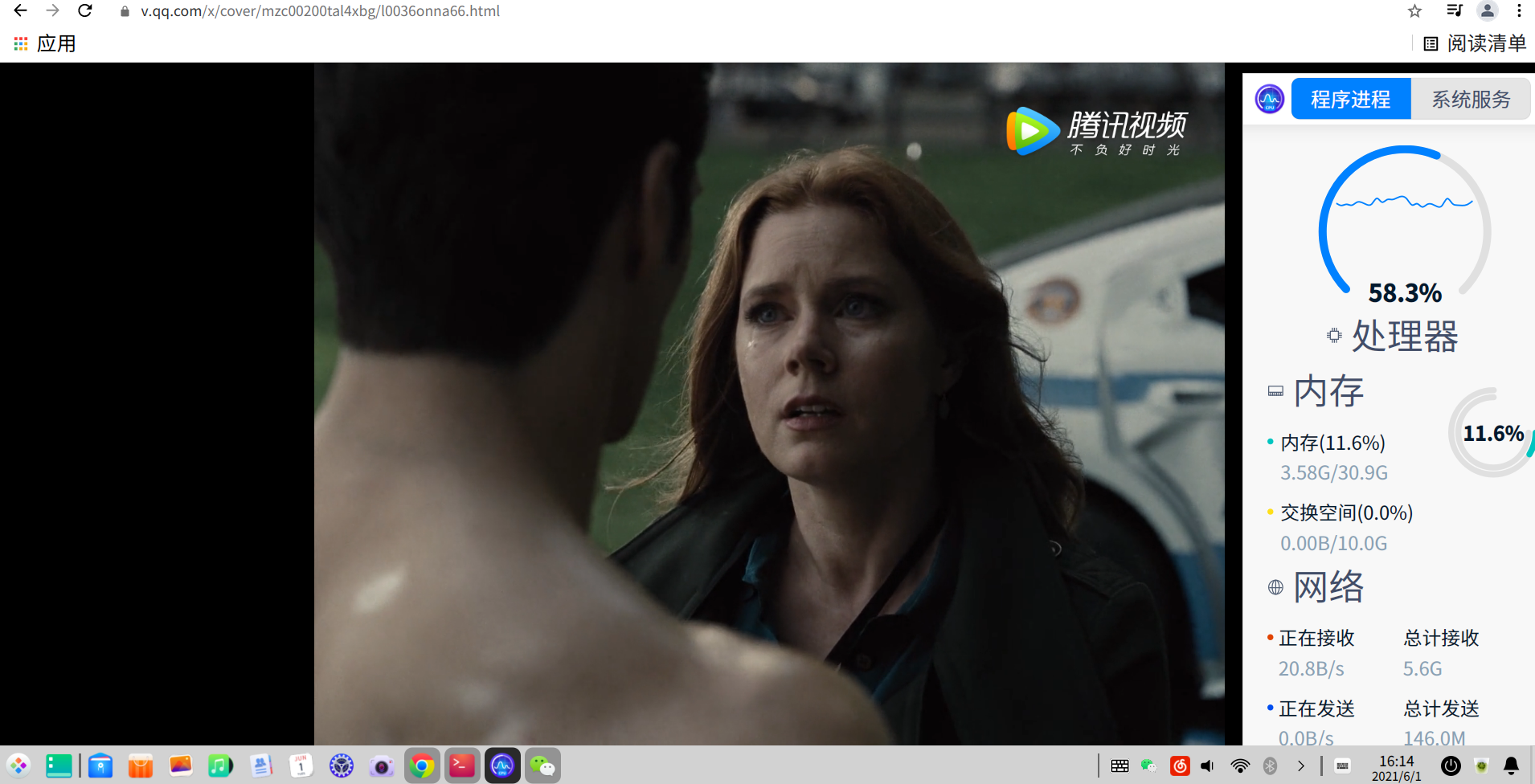Open the app store orange bag icon

coord(141,766)
